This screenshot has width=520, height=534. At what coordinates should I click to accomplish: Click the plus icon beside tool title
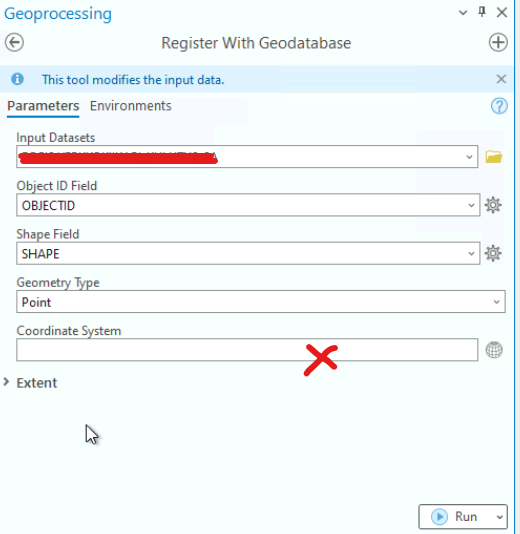pyautogui.click(x=498, y=43)
